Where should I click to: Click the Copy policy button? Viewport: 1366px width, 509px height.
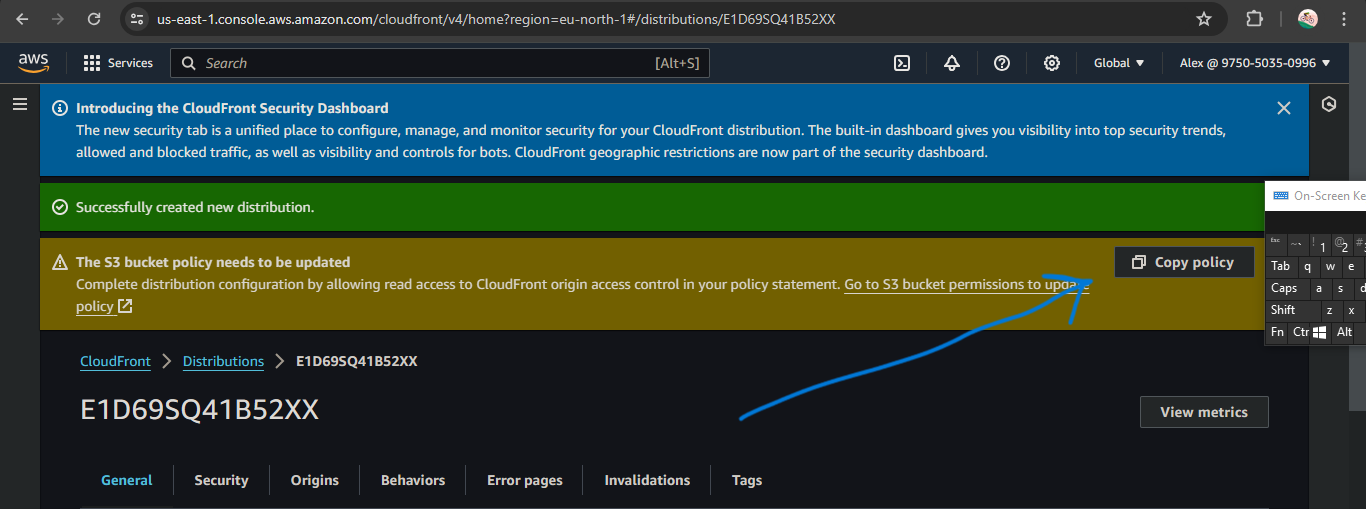point(1184,262)
